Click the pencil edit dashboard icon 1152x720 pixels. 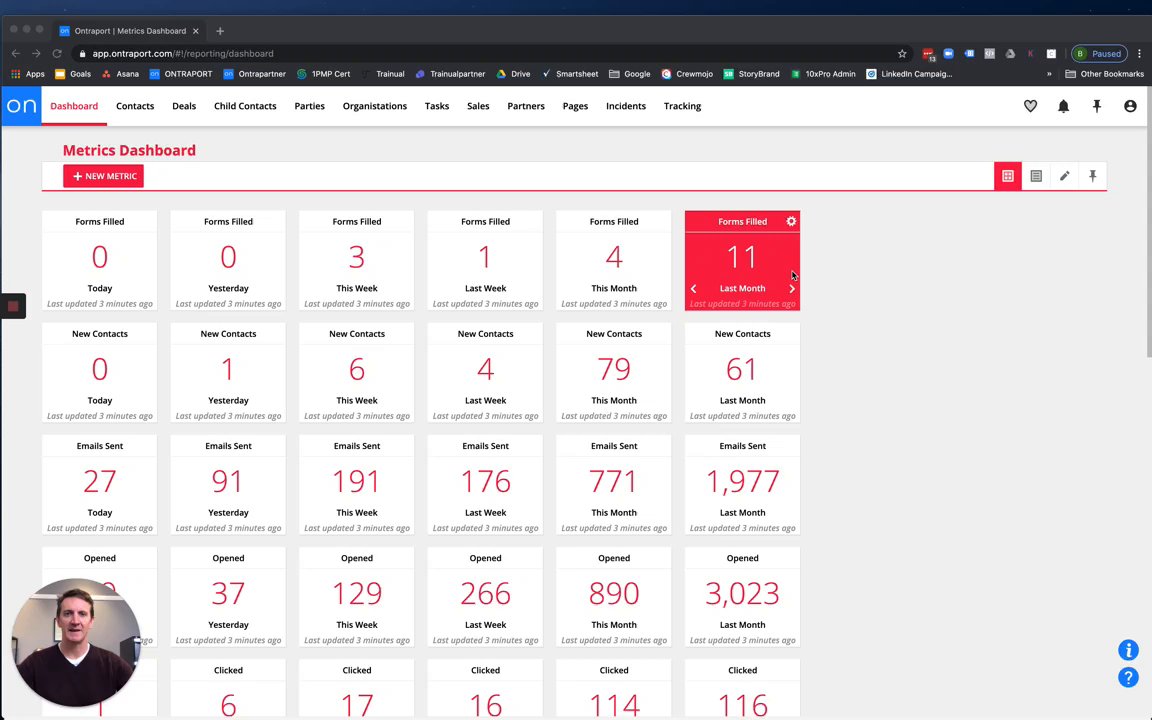1064,176
